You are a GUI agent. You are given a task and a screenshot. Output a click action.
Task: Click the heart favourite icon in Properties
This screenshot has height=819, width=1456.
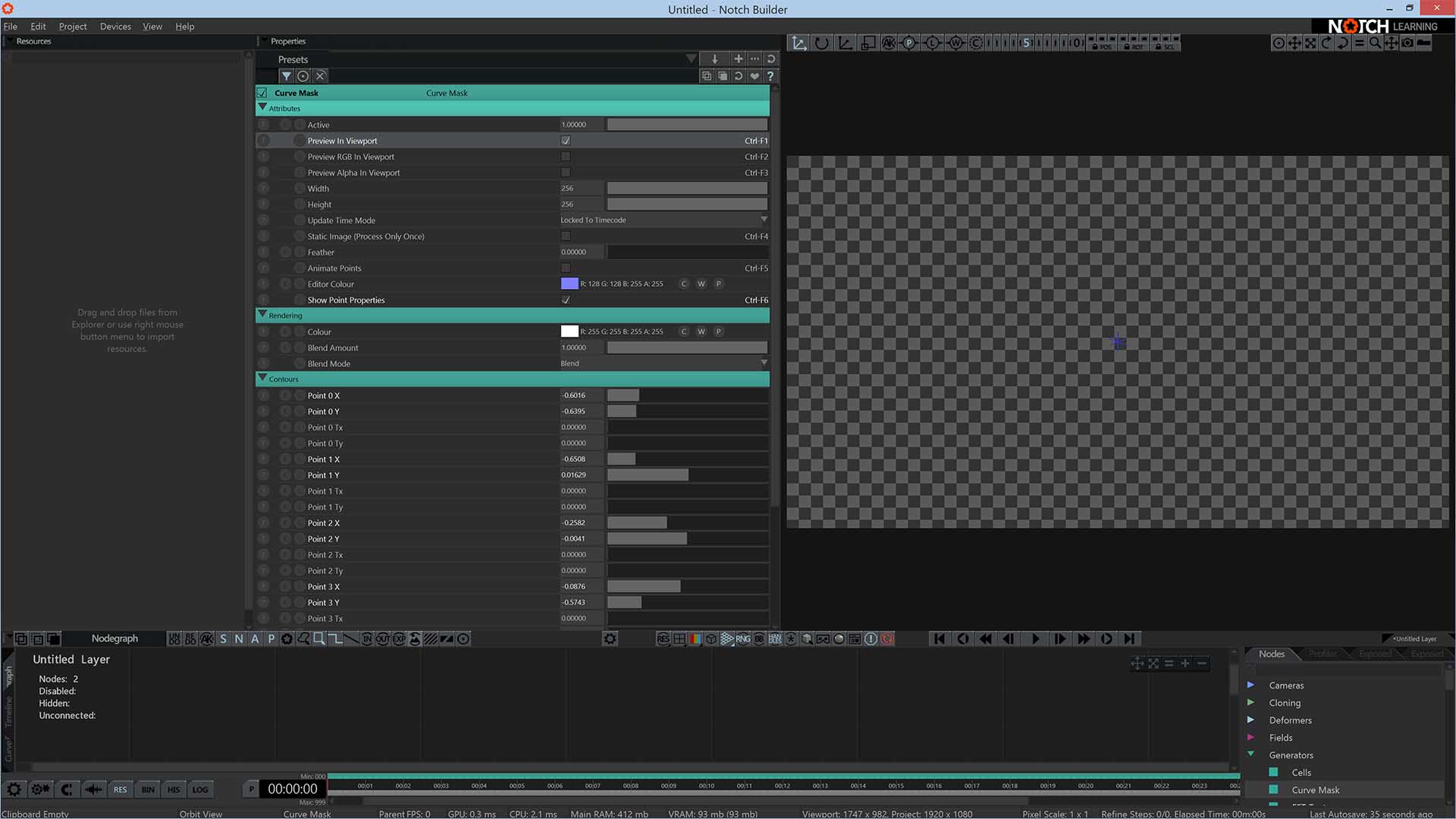(x=755, y=76)
